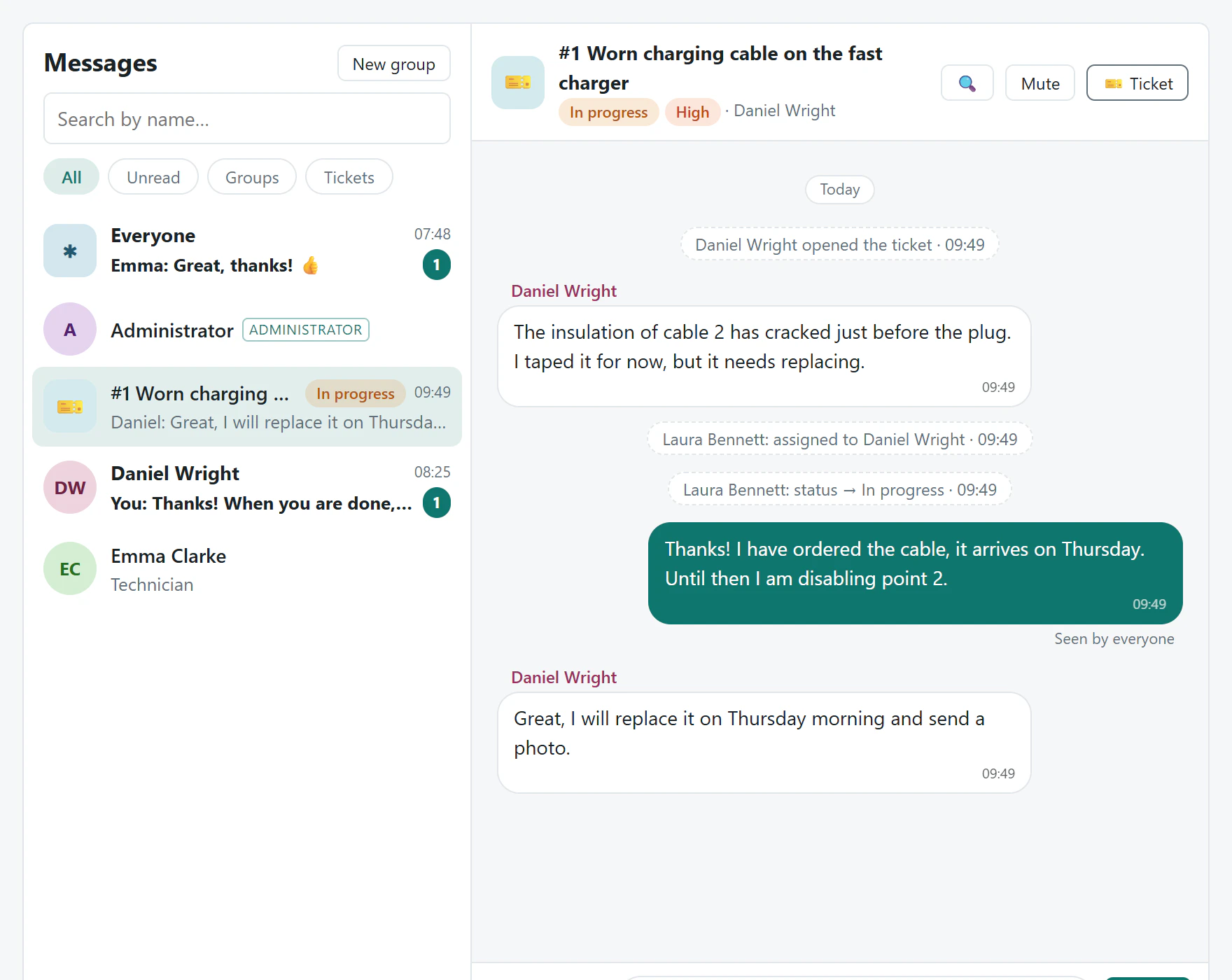Focus the Search by name field
The height and width of the screenshot is (980, 1232).
click(247, 119)
